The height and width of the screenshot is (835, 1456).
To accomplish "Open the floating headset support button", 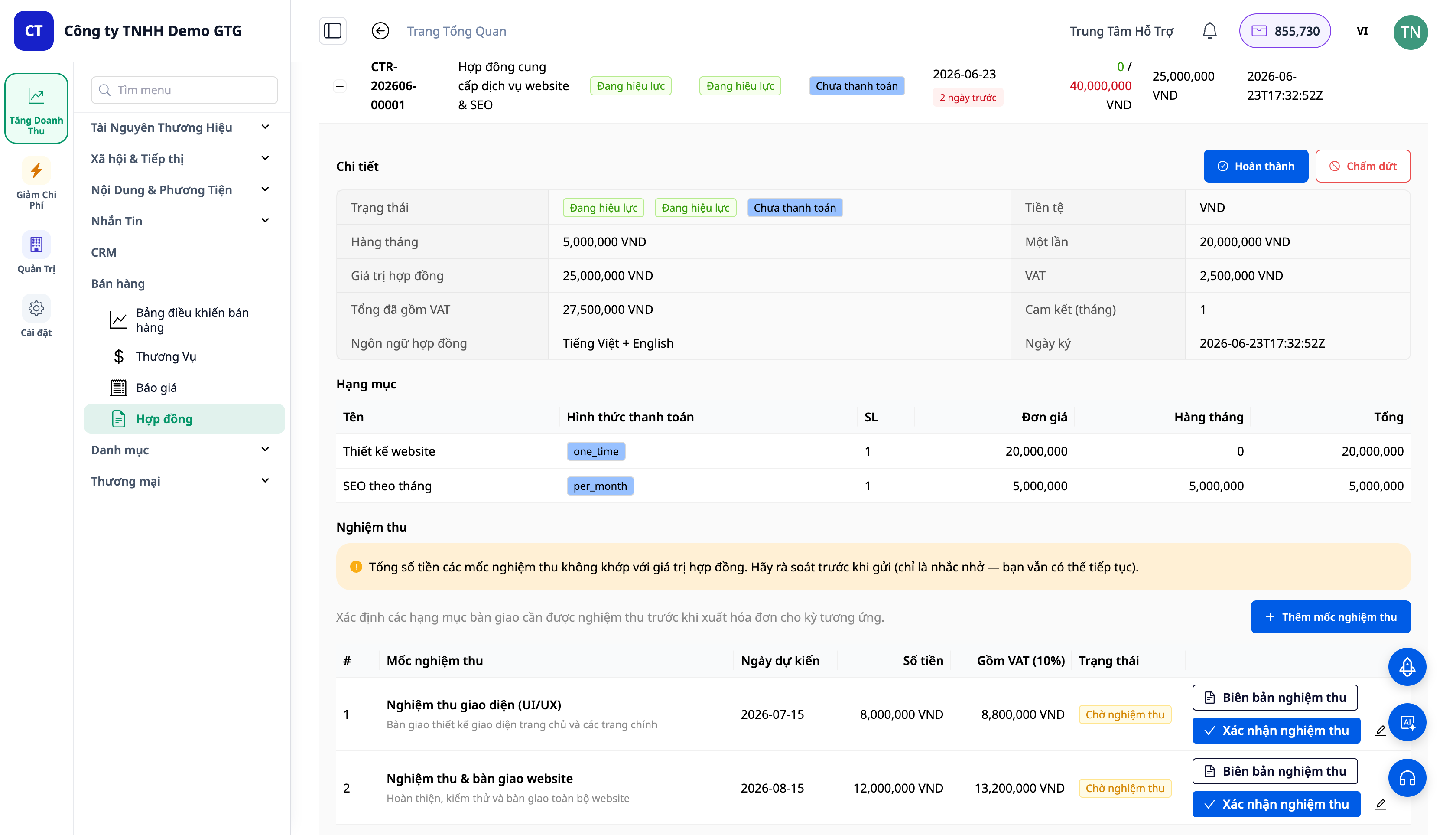I will coord(1407,778).
